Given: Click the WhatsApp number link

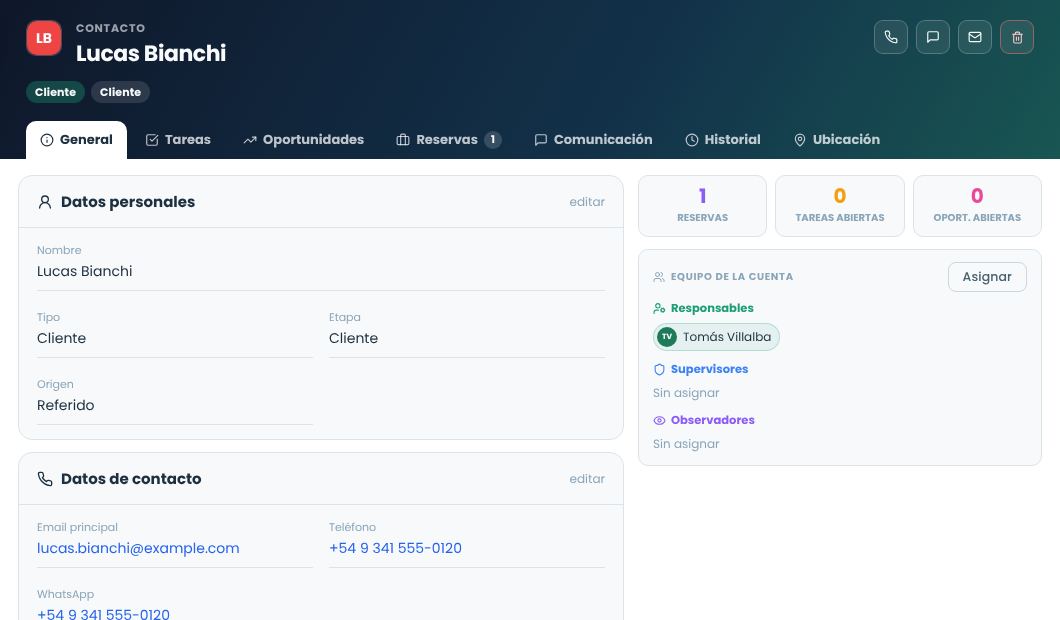Looking at the screenshot, I should pyautogui.click(x=103, y=614).
